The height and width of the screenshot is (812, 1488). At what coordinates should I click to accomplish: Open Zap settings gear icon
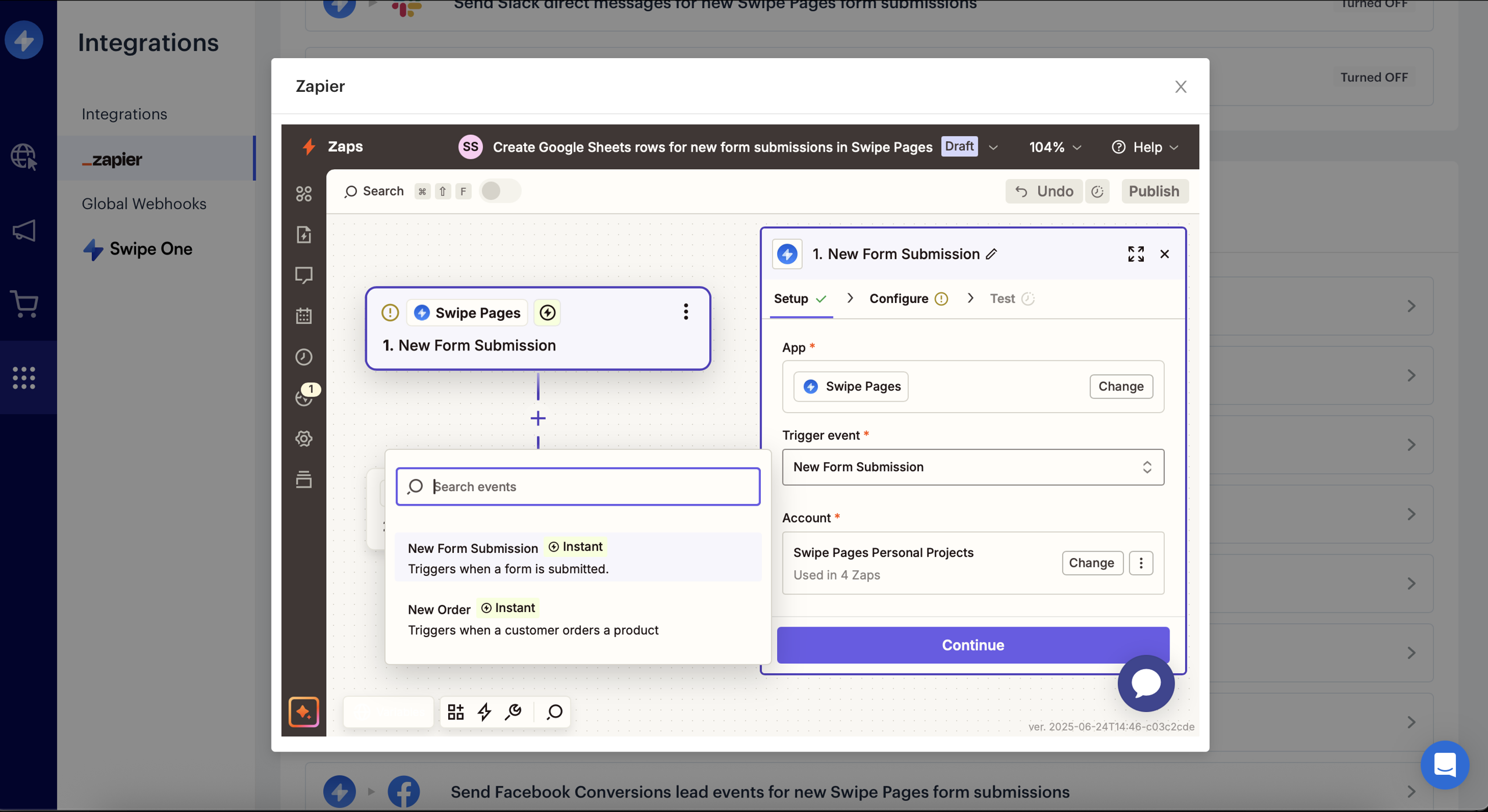[x=303, y=439]
